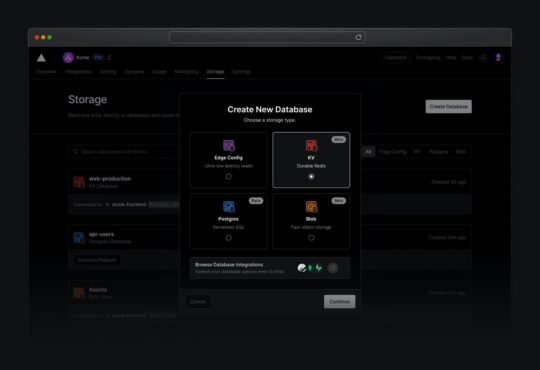Click the green MongoDB leaf integration icon
This screenshot has width=540, height=370.
310,268
